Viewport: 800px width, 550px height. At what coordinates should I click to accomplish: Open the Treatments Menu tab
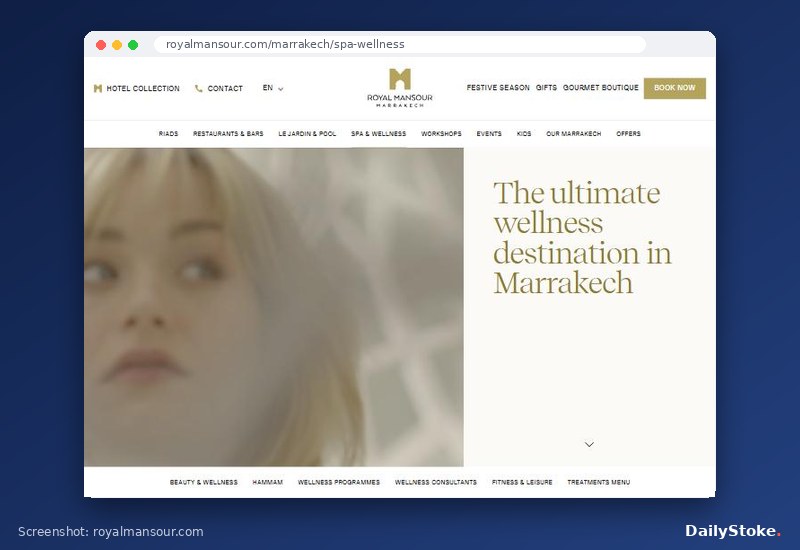tap(598, 482)
